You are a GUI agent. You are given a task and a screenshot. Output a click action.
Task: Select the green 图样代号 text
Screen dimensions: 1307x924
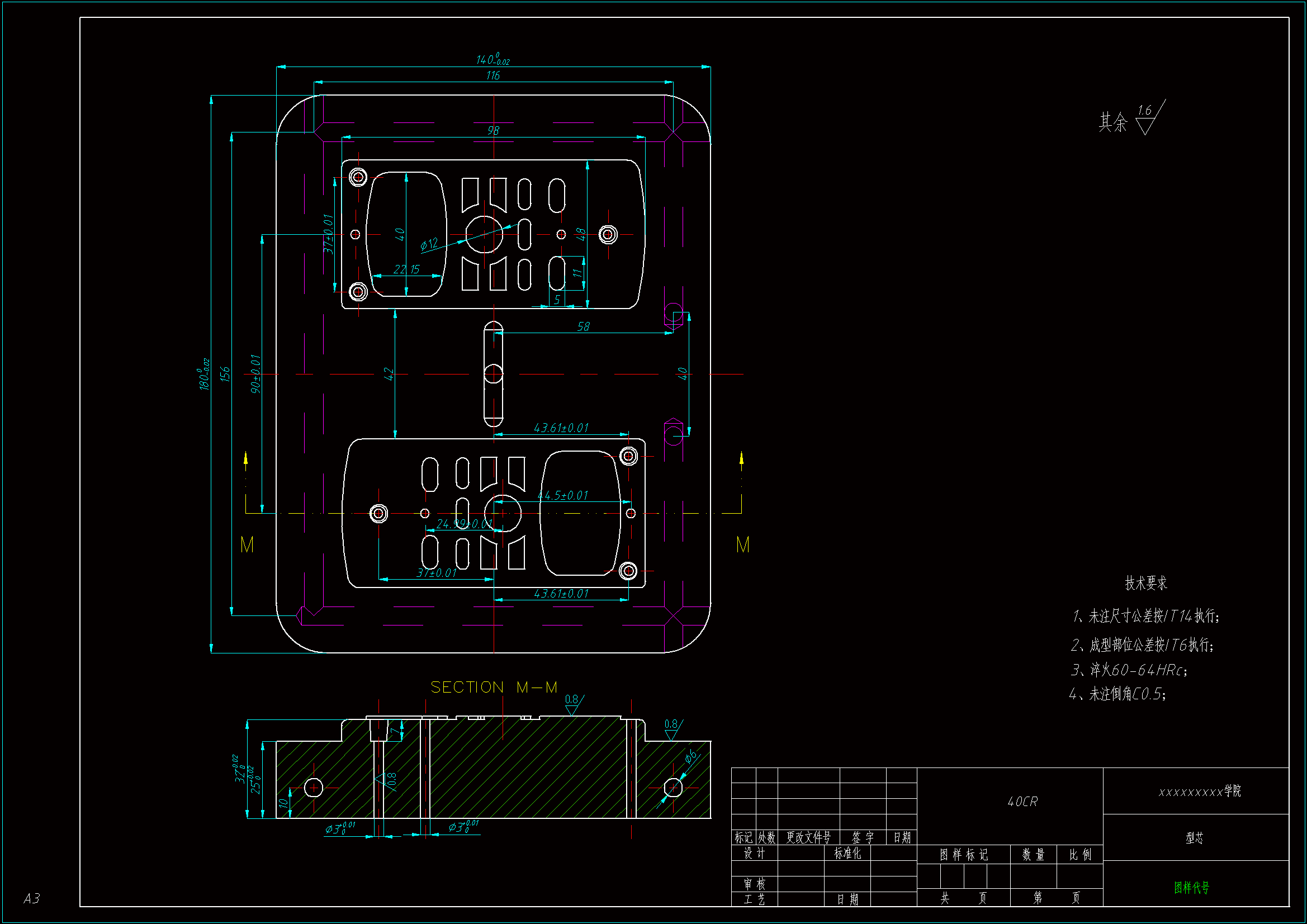click(1191, 887)
